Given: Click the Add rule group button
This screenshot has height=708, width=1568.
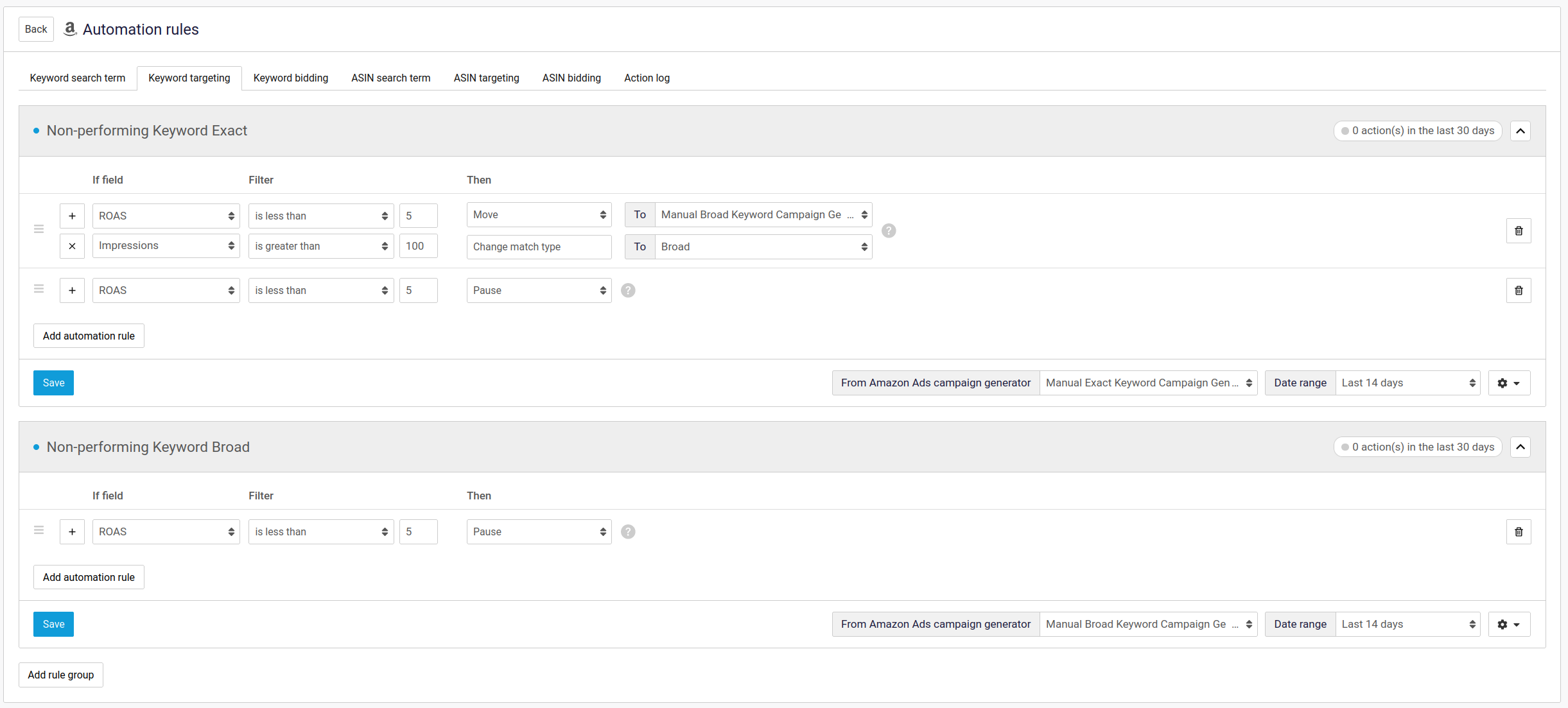Looking at the screenshot, I should [x=61, y=675].
